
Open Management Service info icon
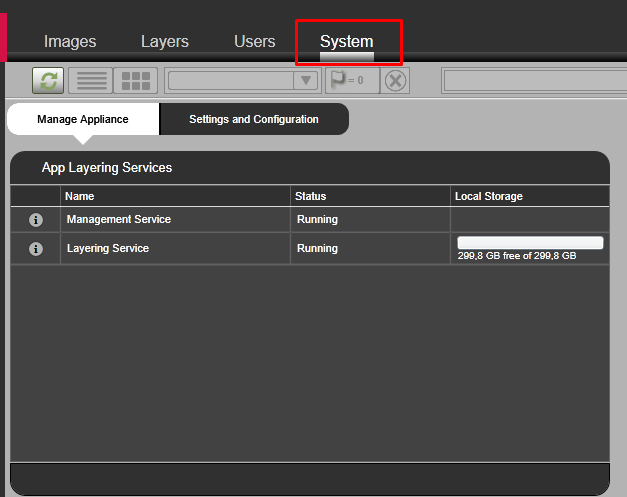point(36,220)
